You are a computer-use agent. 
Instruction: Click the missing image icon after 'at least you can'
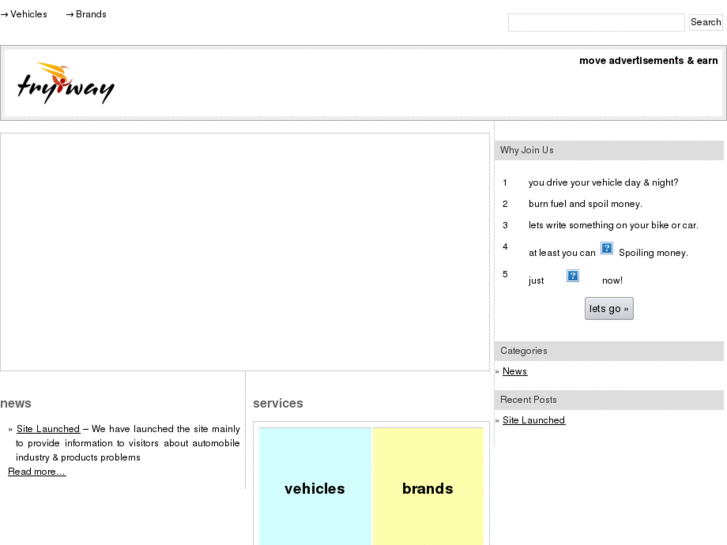[x=606, y=248]
